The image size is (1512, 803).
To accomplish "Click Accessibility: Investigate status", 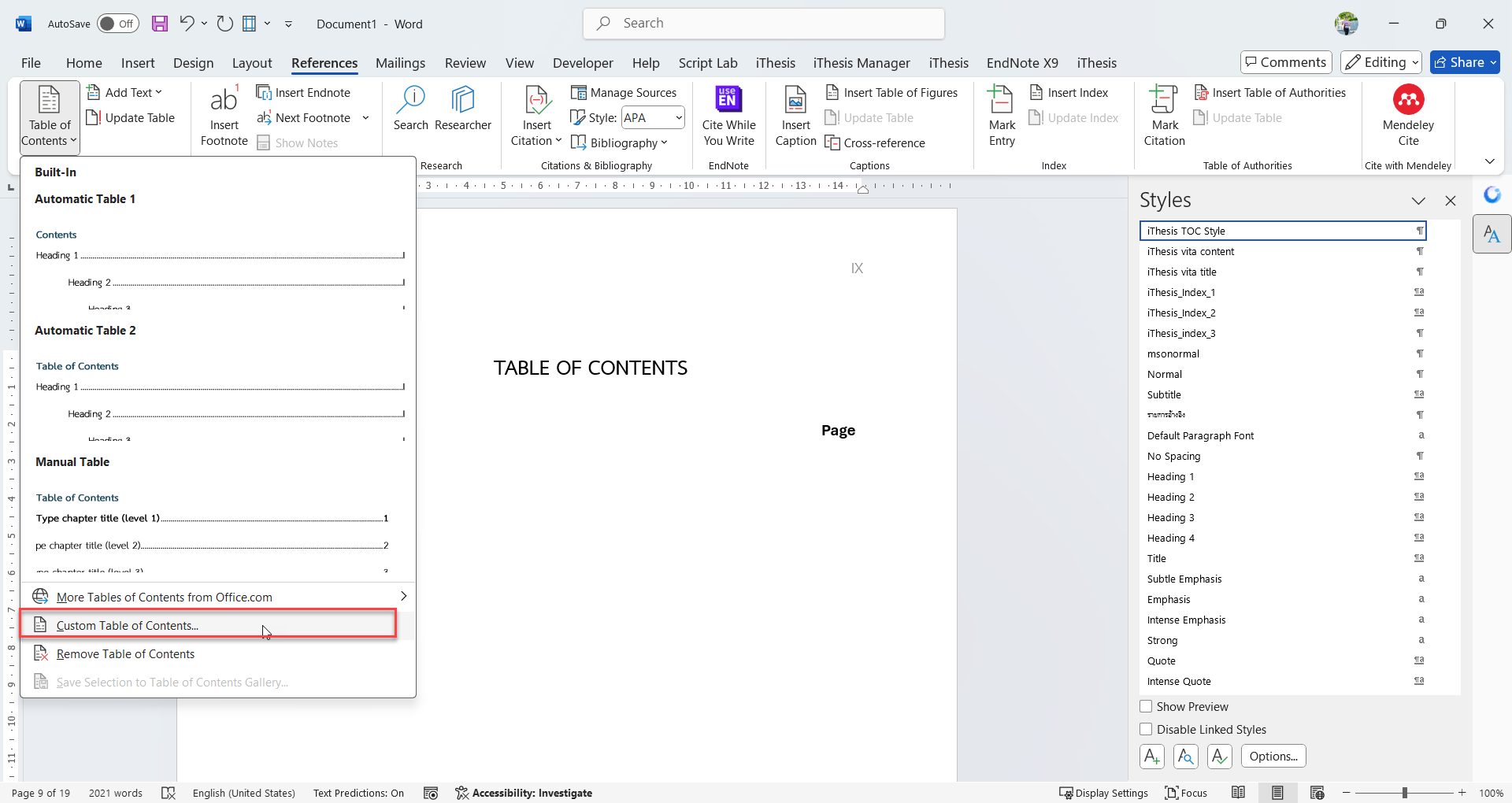I will click(524, 793).
